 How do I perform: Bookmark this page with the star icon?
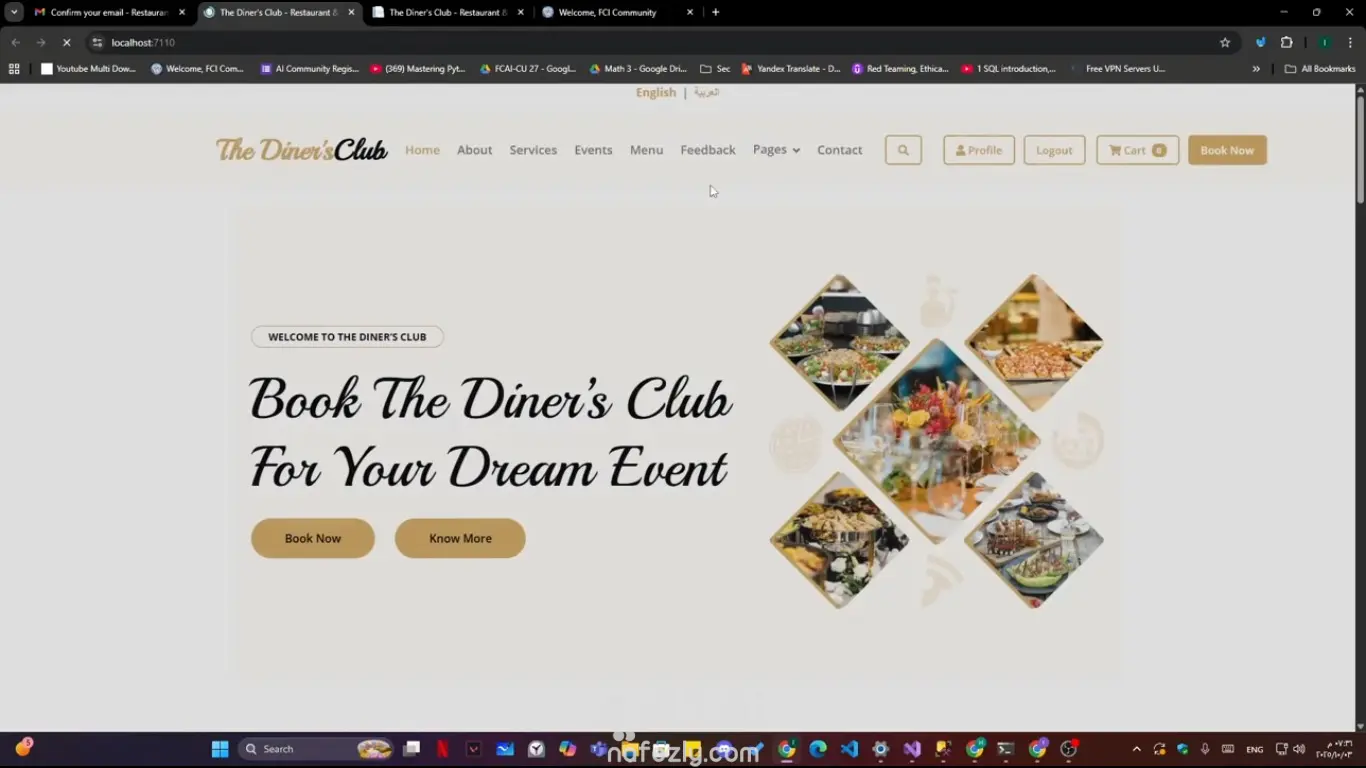coord(1225,42)
